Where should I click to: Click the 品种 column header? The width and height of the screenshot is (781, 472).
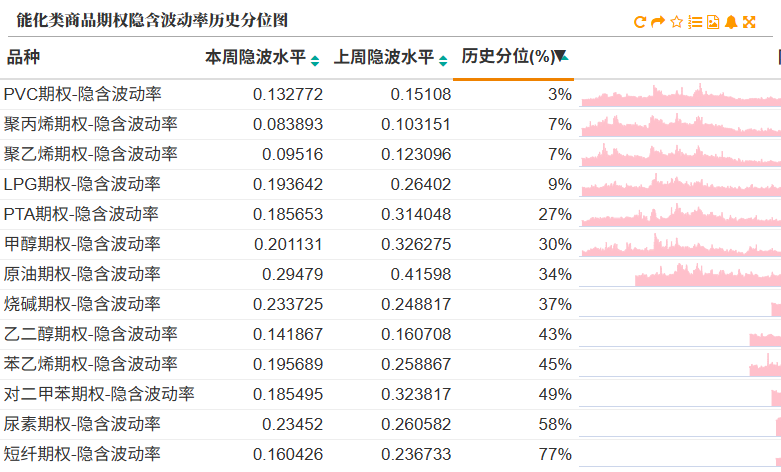coord(23,57)
